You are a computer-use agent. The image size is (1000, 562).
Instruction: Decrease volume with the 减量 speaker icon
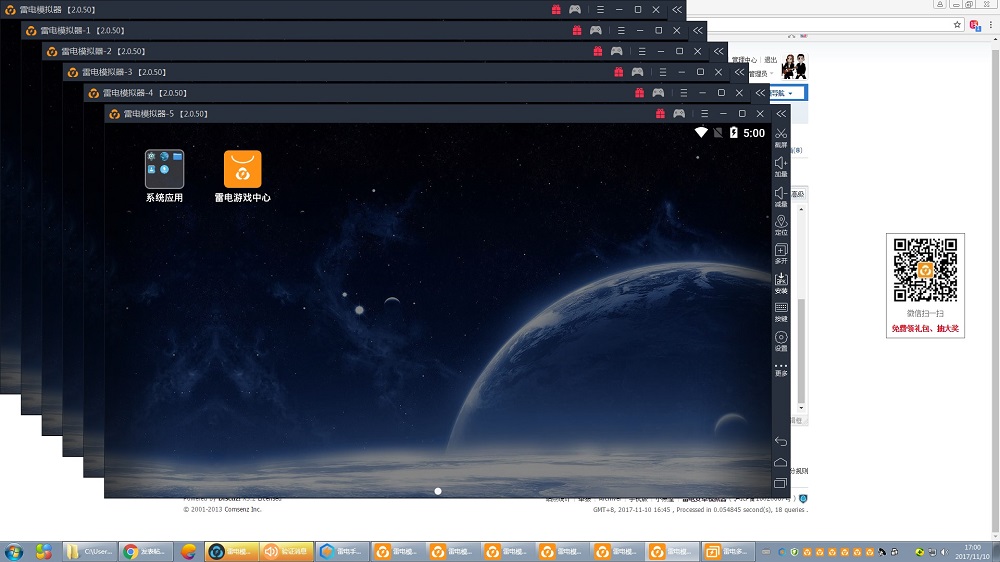tap(781, 196)
